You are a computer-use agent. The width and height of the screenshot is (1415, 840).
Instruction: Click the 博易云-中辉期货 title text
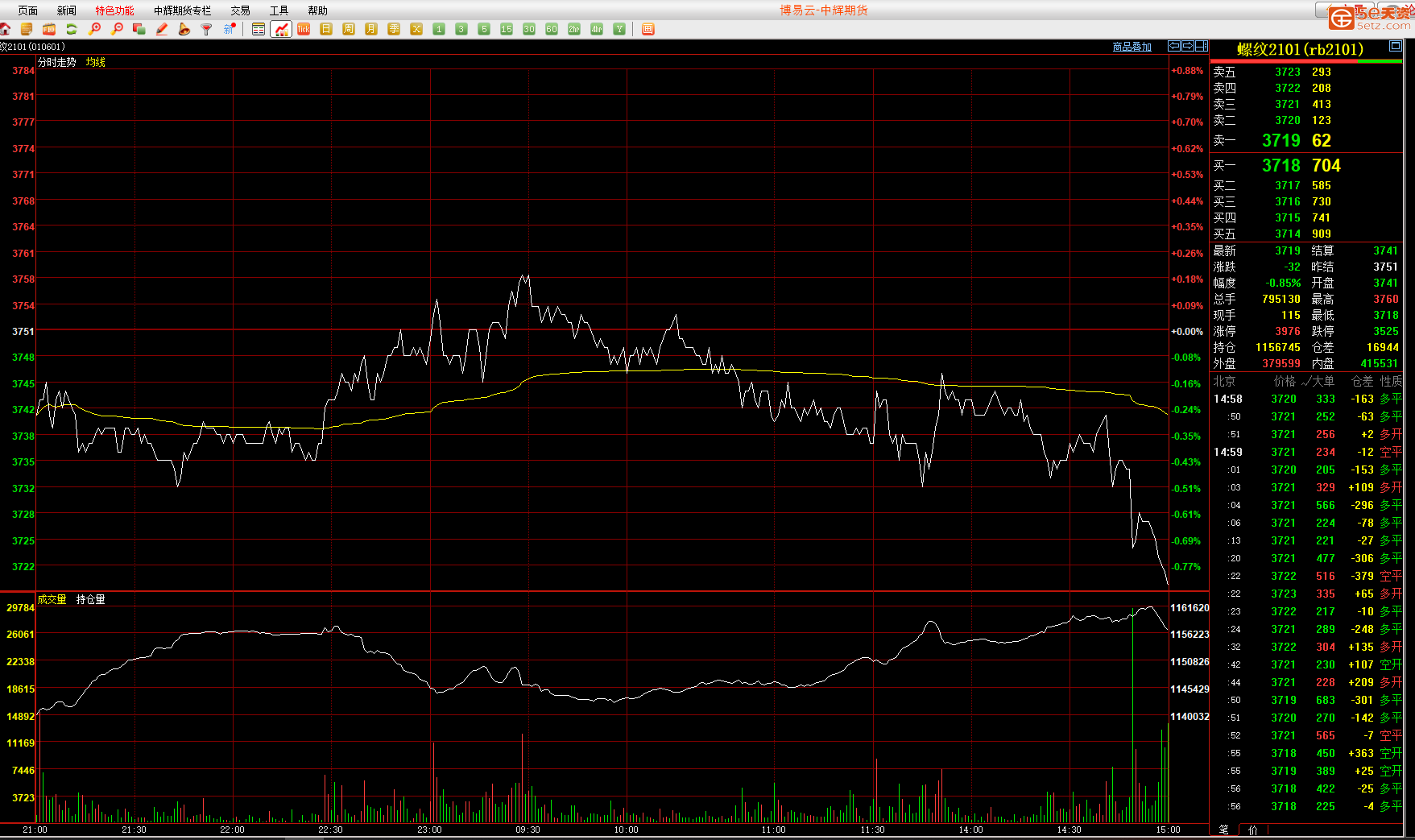(824, 10)
